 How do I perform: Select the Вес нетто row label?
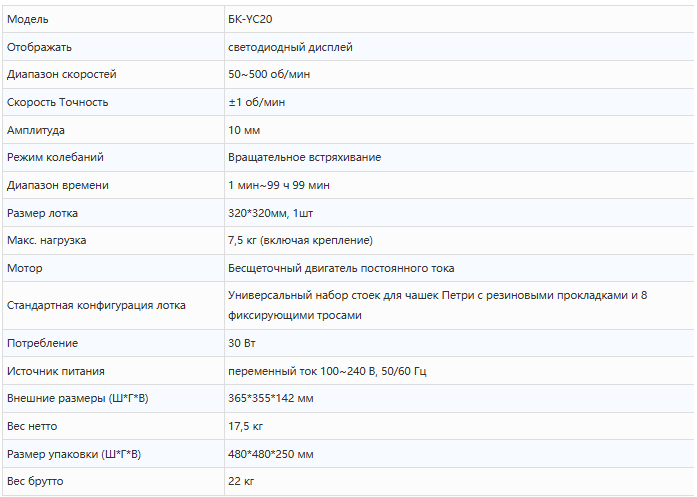(x=32, y=426)
